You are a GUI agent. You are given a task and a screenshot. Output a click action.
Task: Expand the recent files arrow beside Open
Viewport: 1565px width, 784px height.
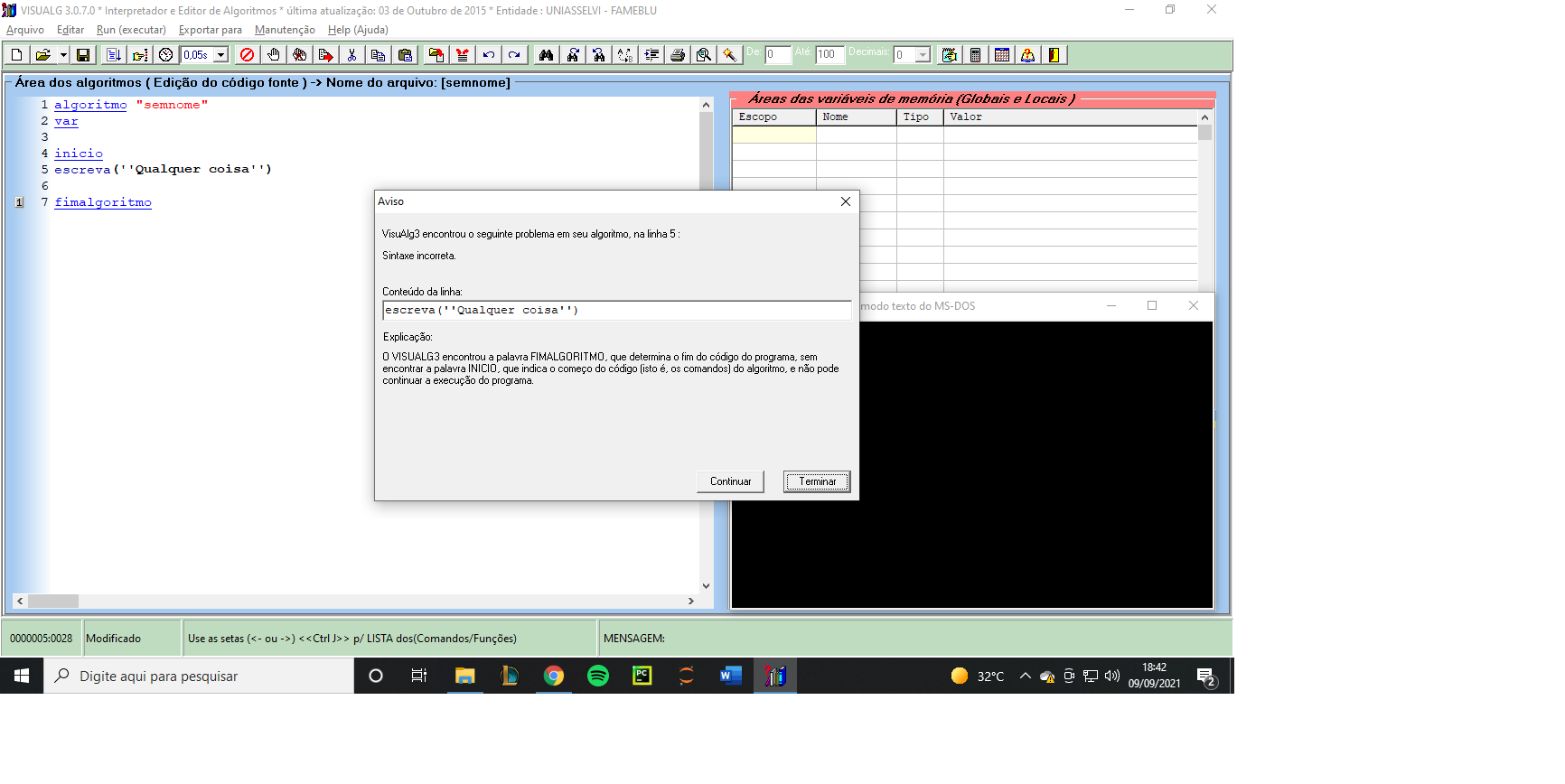click(x=63, y=55)
